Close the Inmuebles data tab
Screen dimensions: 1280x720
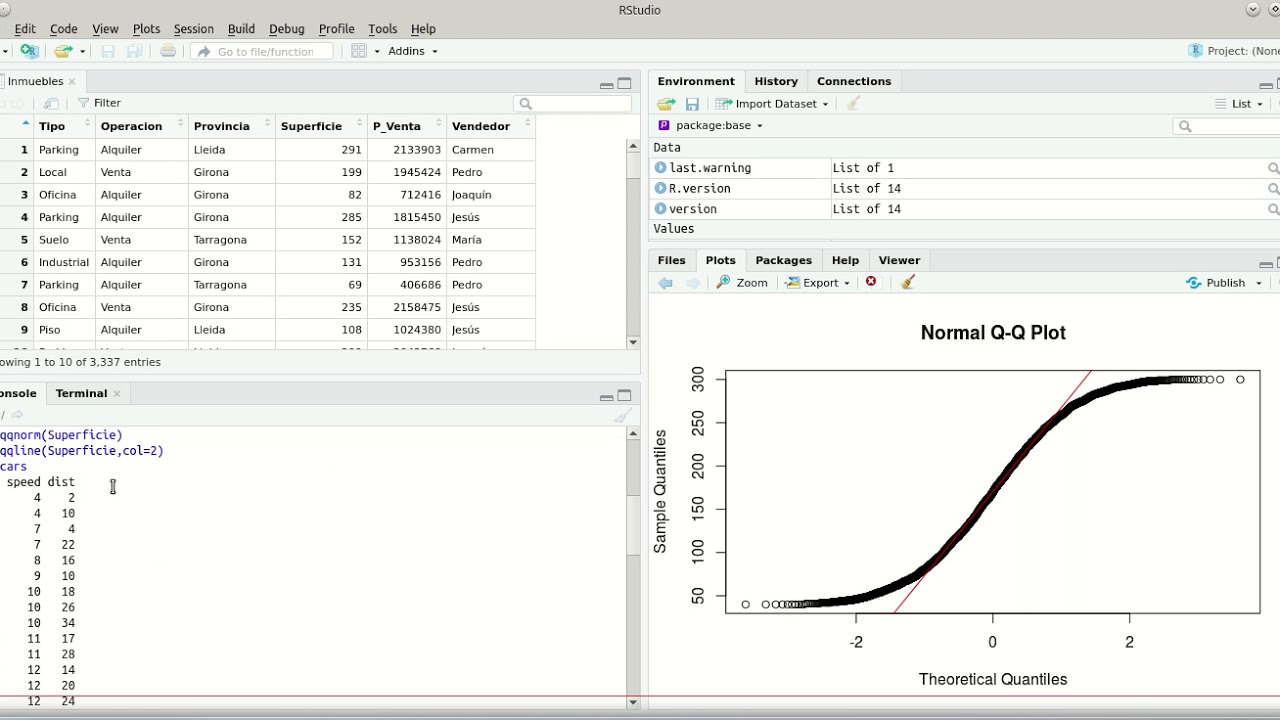pos(72,82)
